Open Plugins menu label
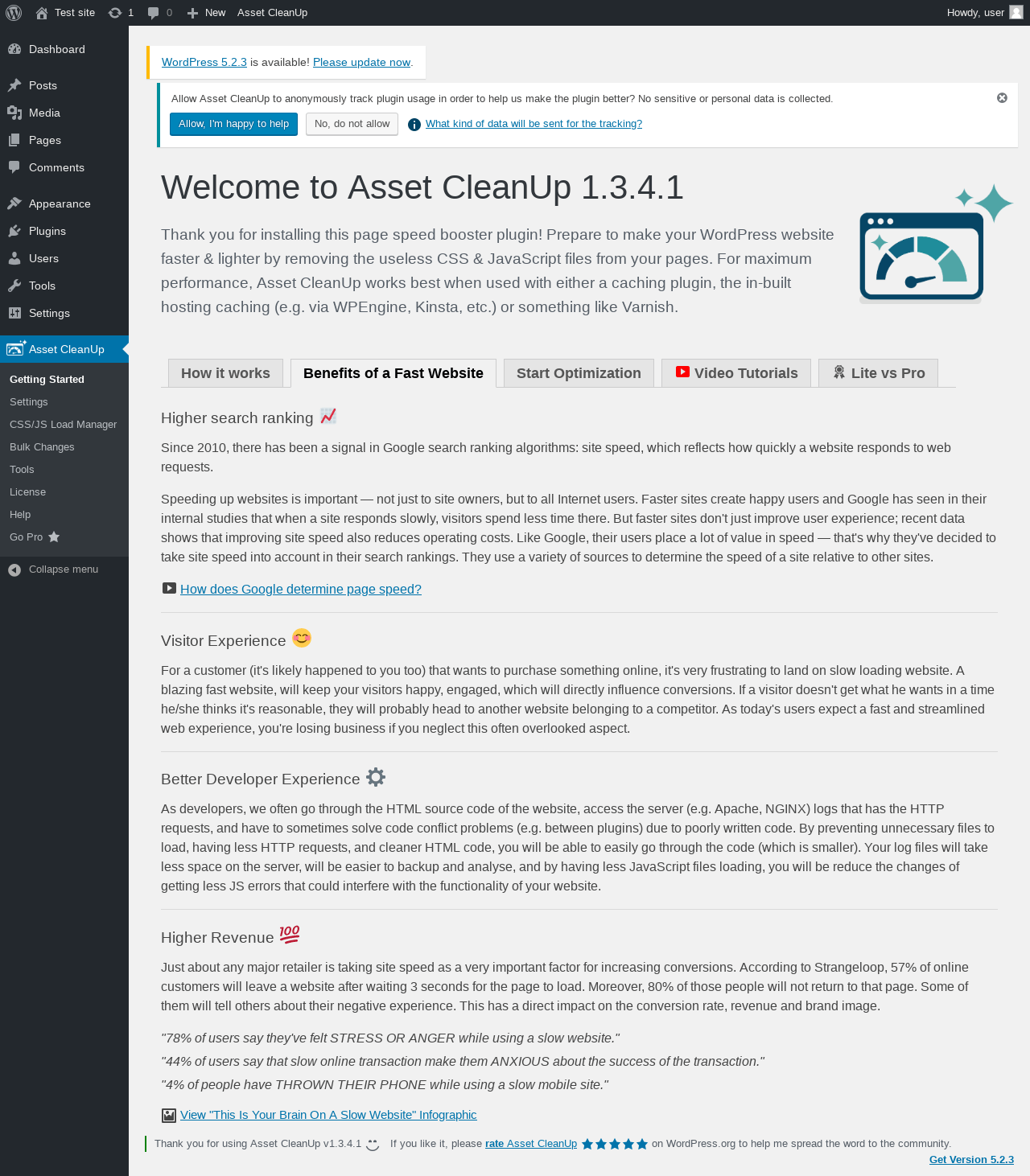Viewport: 1030px width, 1176px height. click(47, 231)
